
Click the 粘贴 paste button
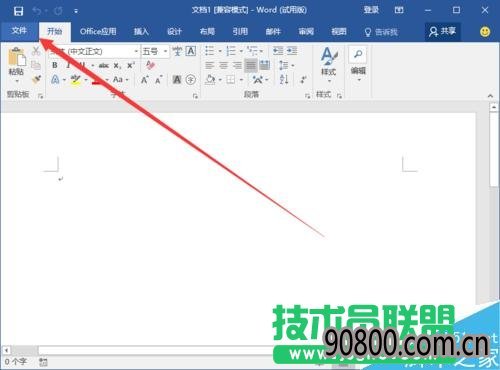pos(16,65)
